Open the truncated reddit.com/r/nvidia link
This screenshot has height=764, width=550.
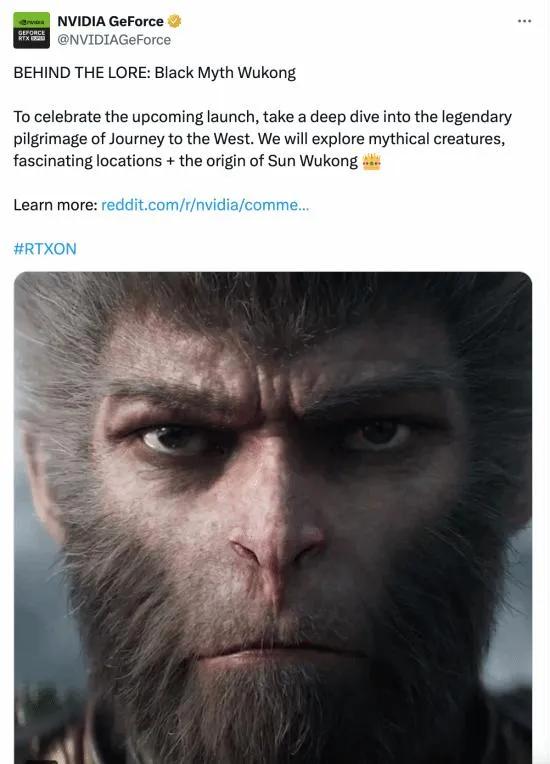(205, 205)
